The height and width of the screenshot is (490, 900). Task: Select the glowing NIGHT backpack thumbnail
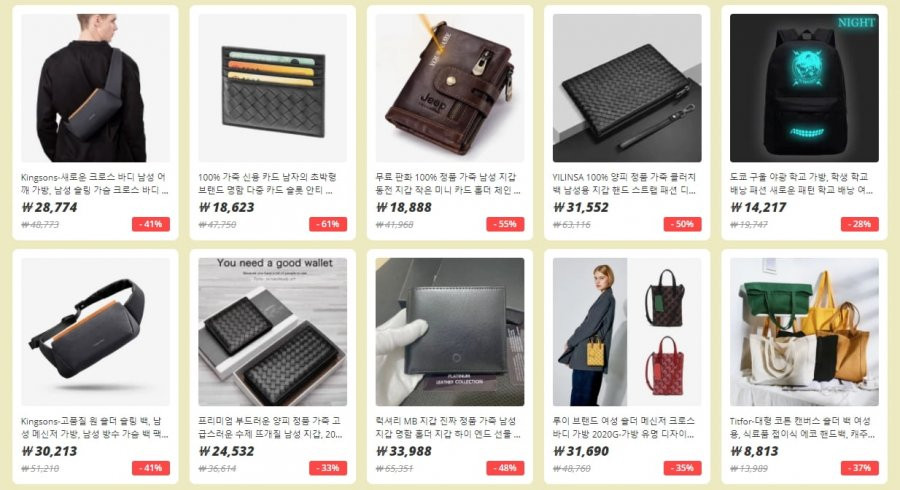(804, 88)
